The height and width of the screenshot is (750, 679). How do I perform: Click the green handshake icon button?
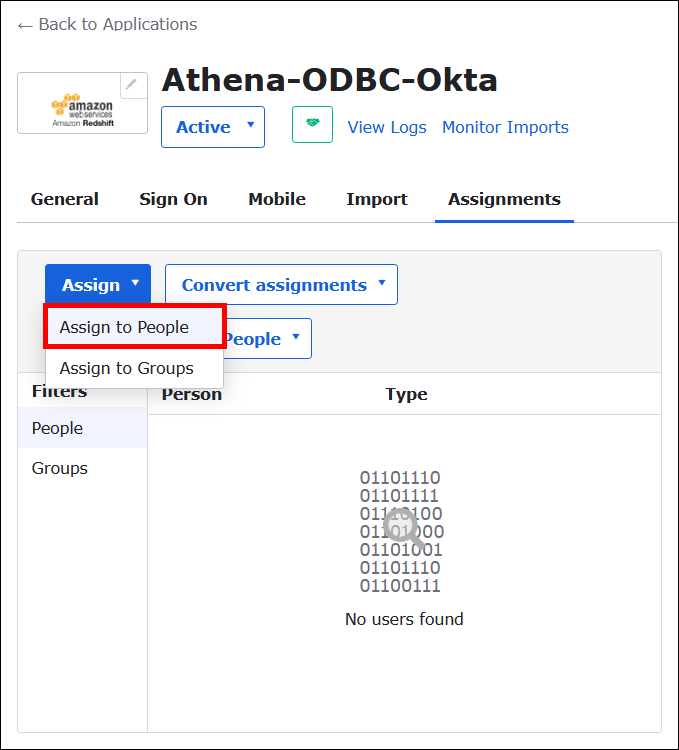(x=312, y=126)
